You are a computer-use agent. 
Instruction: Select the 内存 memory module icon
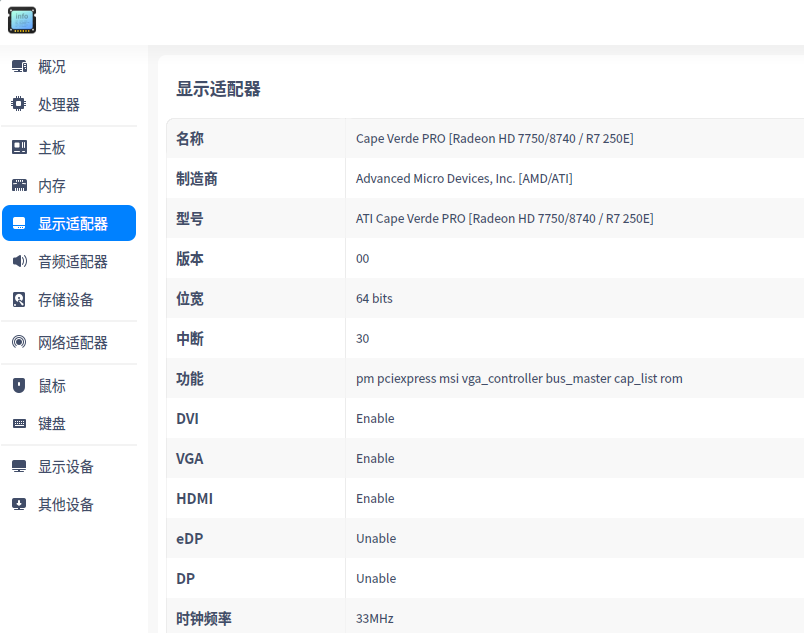click(18, 185)
